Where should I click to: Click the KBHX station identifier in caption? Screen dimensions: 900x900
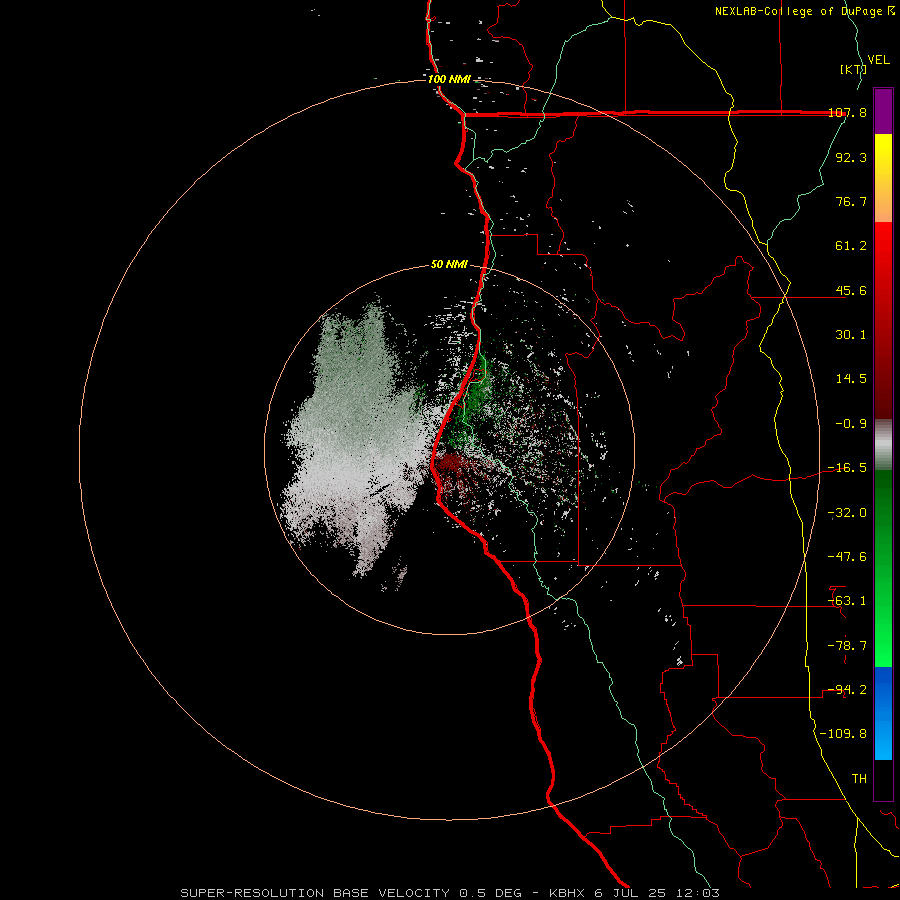pyautogui.click(x=567, y=893)
